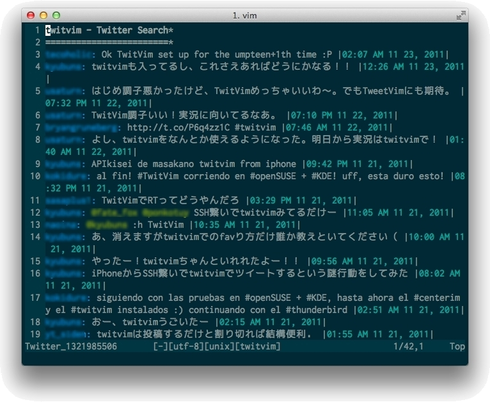Click timestamp '11:05 AM 11 21, 2011'
The width and height of the screenshot is (490, 402).
[398, 213]
